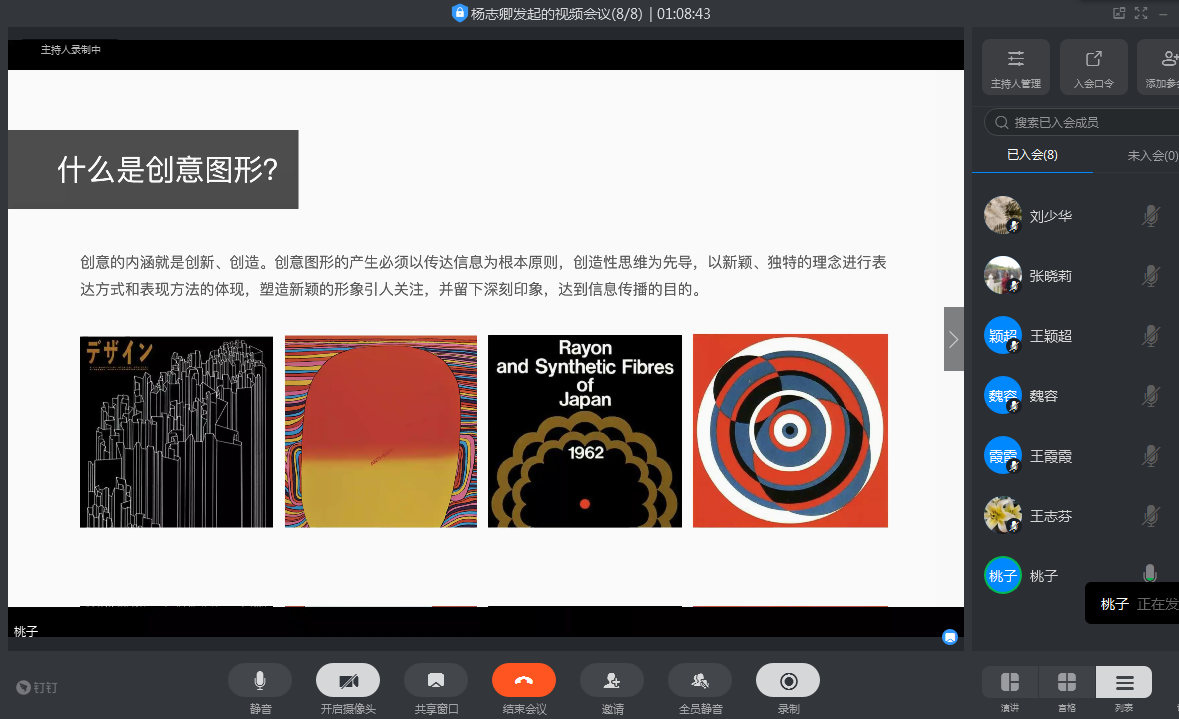Click 王霞霞's blue avatar

(1002, 455)
